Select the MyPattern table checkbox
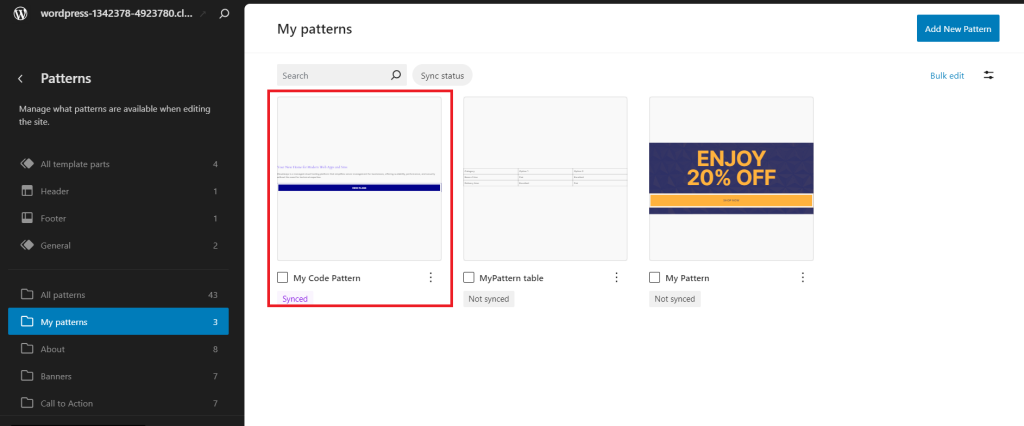1024x426 pixels. click(x=469, y=278)
